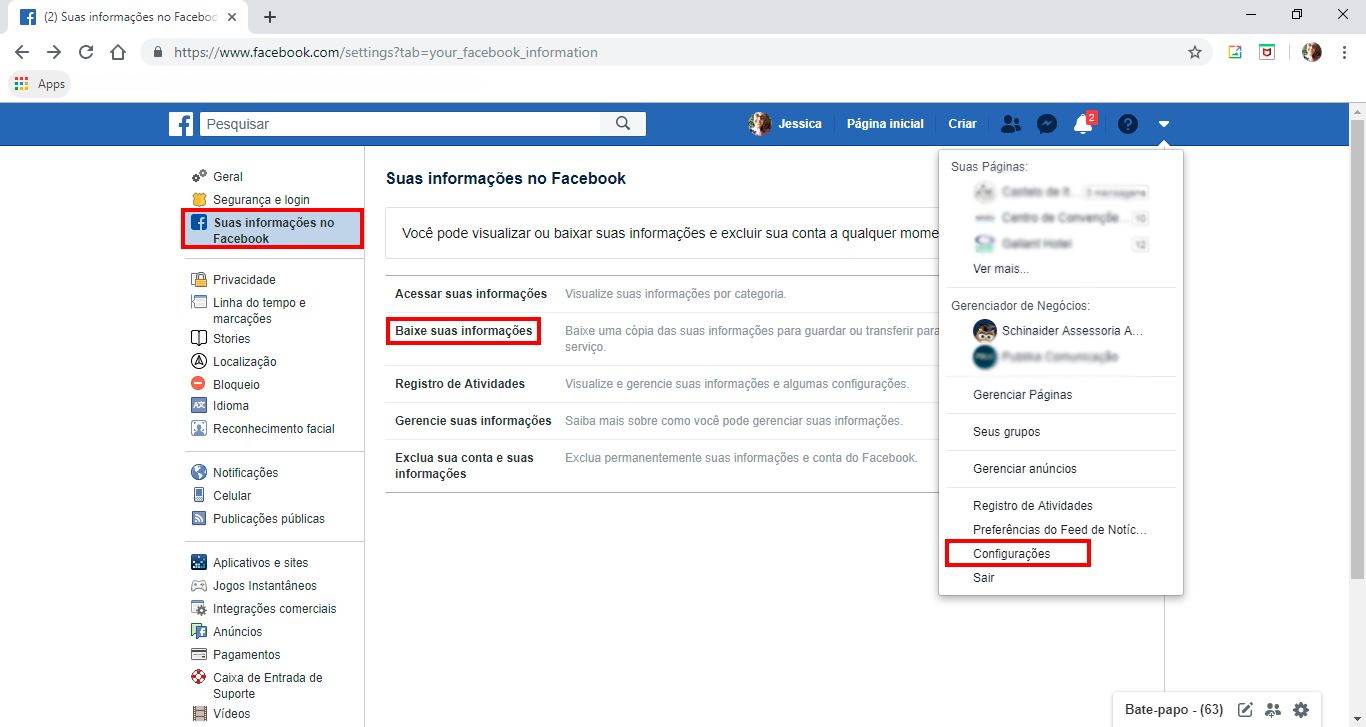1366x727 pixels.
Task: Reload the page in browser
Action: pyautogui.click(x=86, y=52)
